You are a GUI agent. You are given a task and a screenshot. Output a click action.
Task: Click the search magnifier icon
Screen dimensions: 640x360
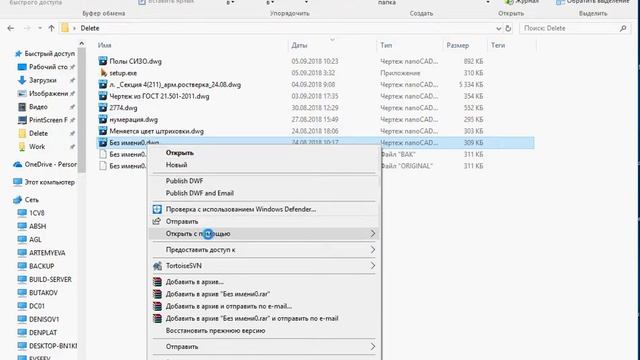tap(623, 28)
